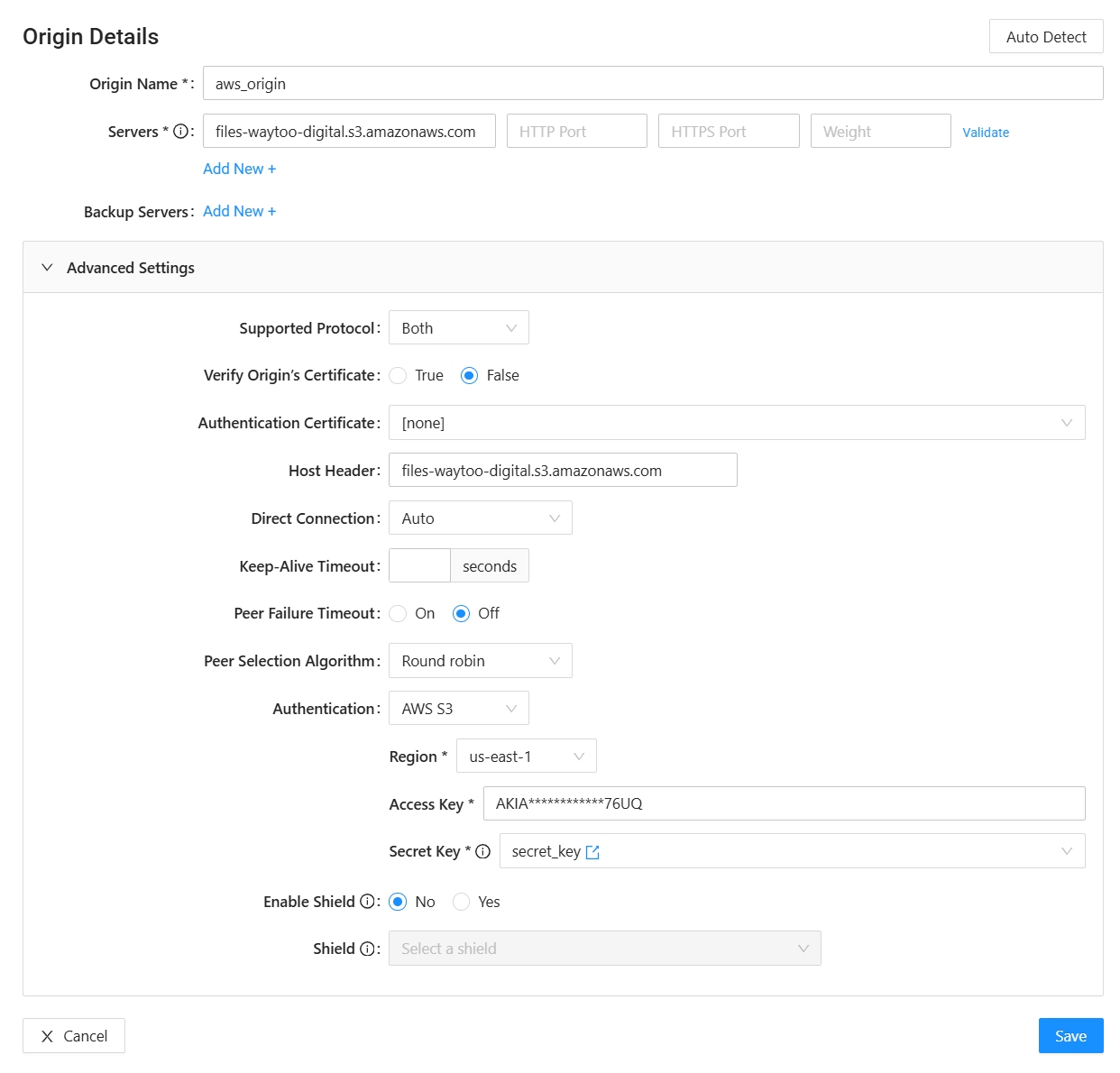Viewport: 1120px width, 1073px height.
Task: Click the HTTPS Port input field
Action: (729, 132)
